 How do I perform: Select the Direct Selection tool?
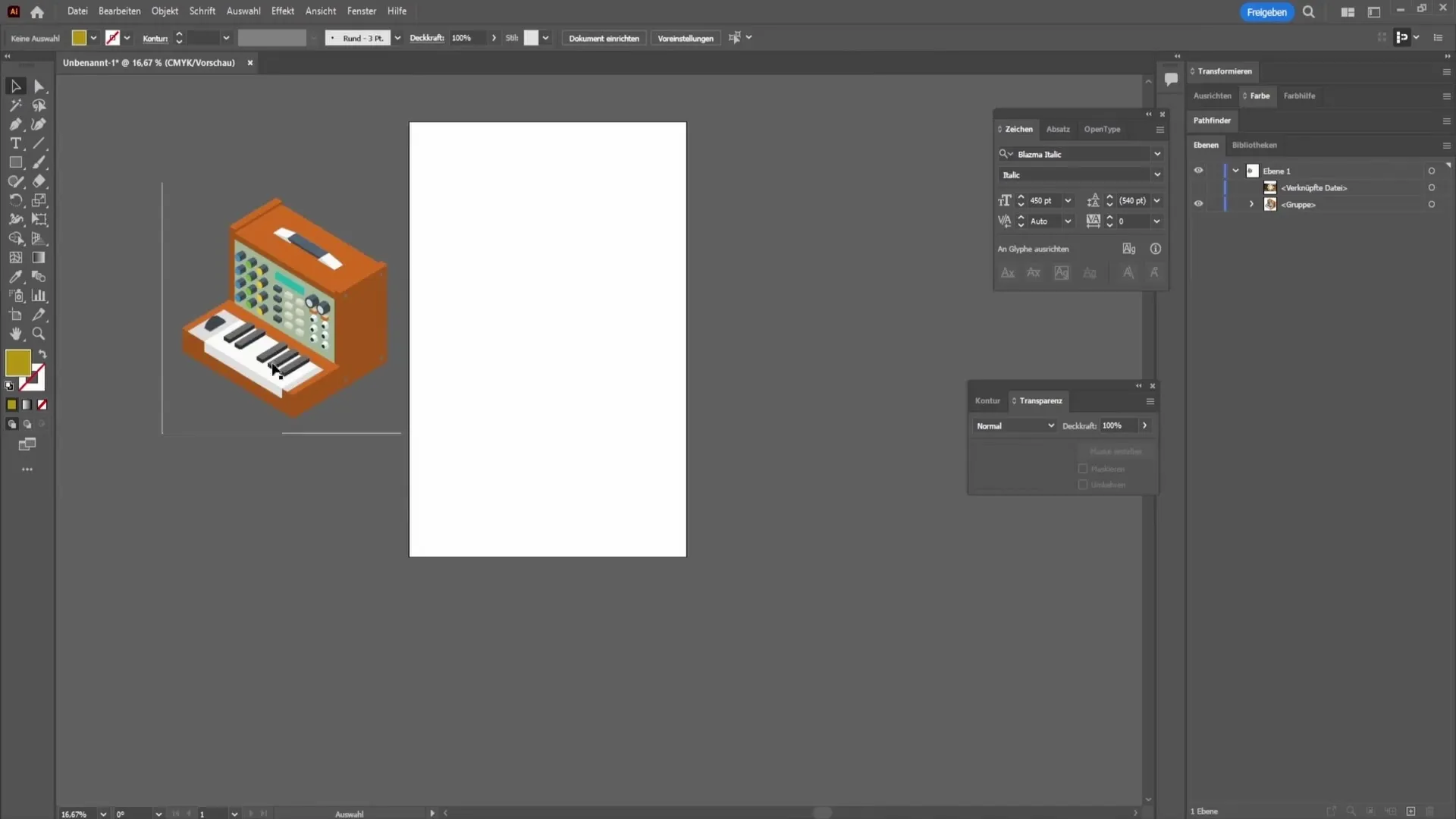pos(39,86)
